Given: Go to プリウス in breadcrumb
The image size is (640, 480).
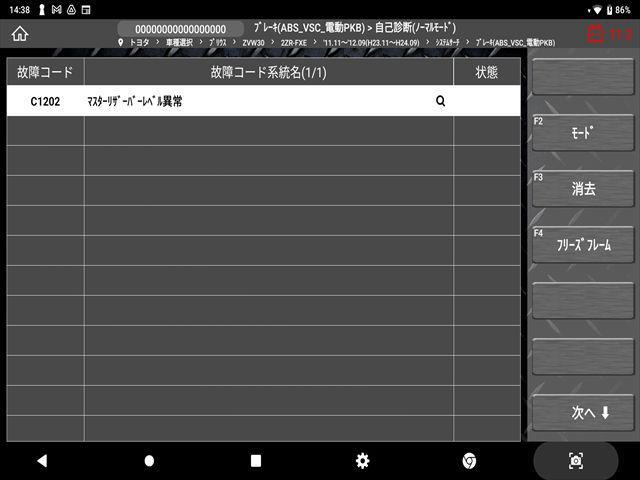Looking at the screenshot, I should point(218,42).
